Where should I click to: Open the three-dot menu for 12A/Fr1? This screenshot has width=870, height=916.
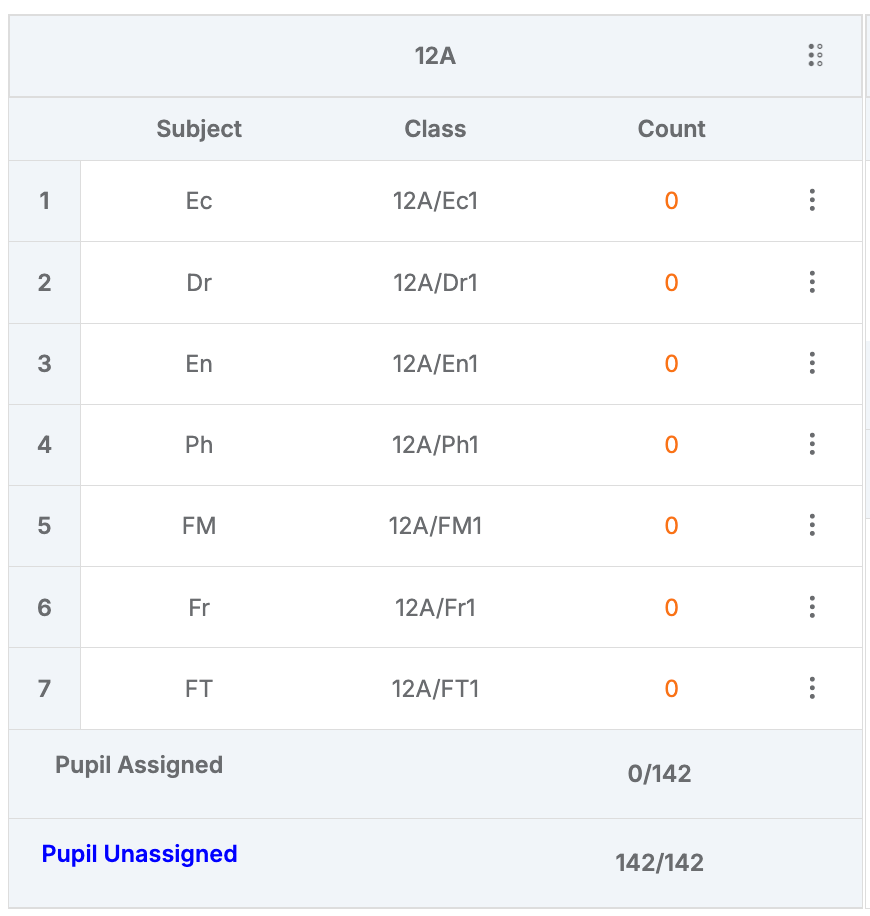(x=812, y=608)
